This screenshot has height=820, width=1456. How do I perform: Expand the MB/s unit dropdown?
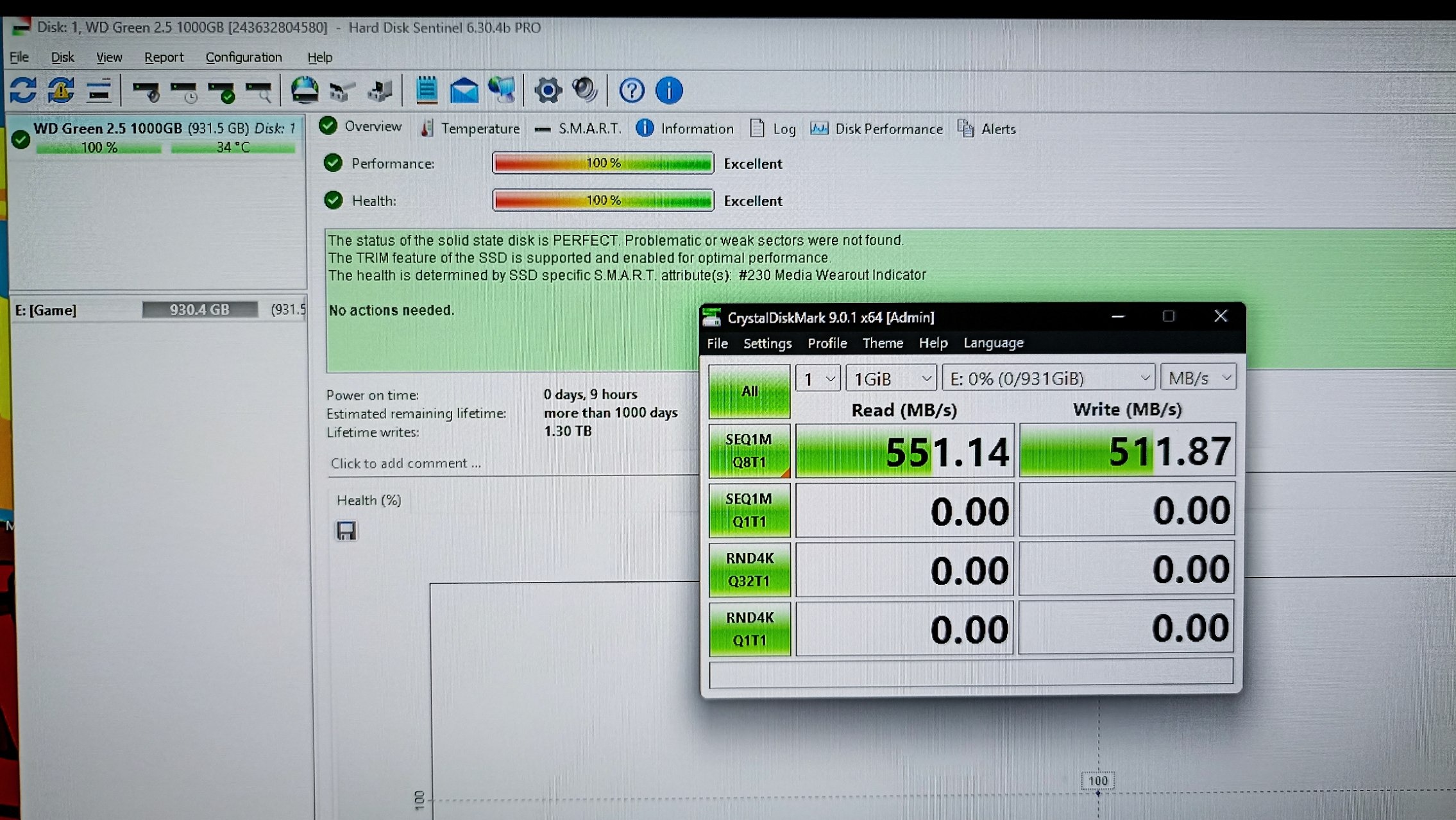[1198, 379]
